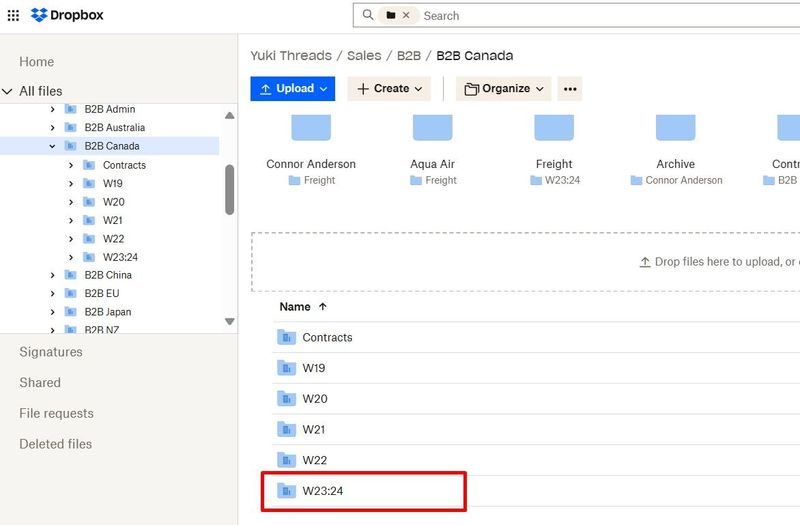Expand the B2B China folder in sidebar
Screen dimensions: 800x525
coord(53,275)
